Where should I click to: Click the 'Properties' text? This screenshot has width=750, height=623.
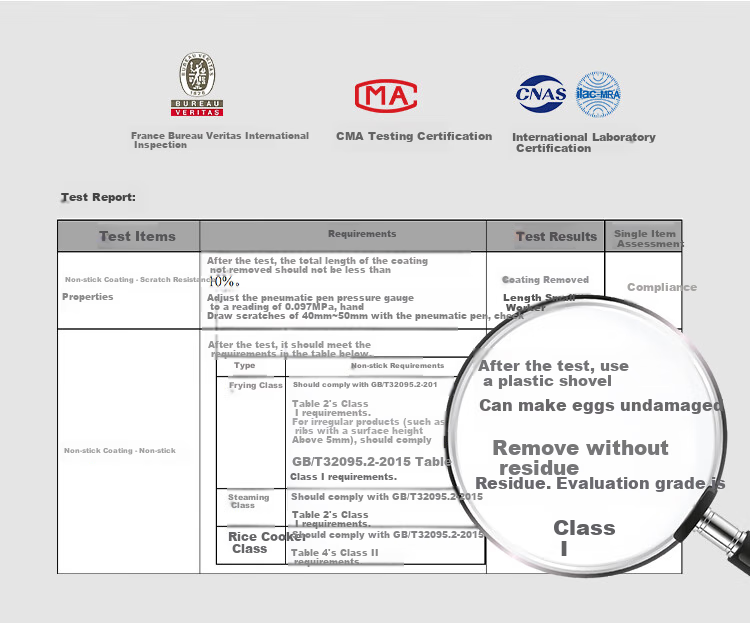coord(88,297)
